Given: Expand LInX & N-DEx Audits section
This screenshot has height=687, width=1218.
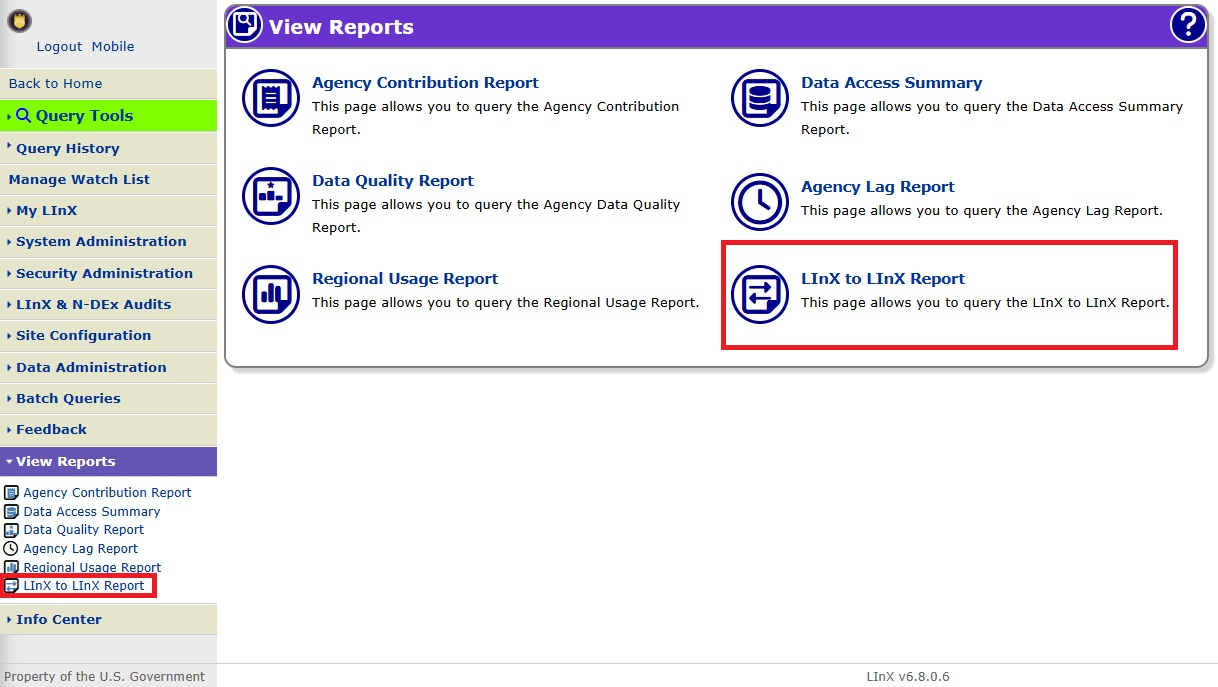Looking at the screenshot, I should point(108,304).
